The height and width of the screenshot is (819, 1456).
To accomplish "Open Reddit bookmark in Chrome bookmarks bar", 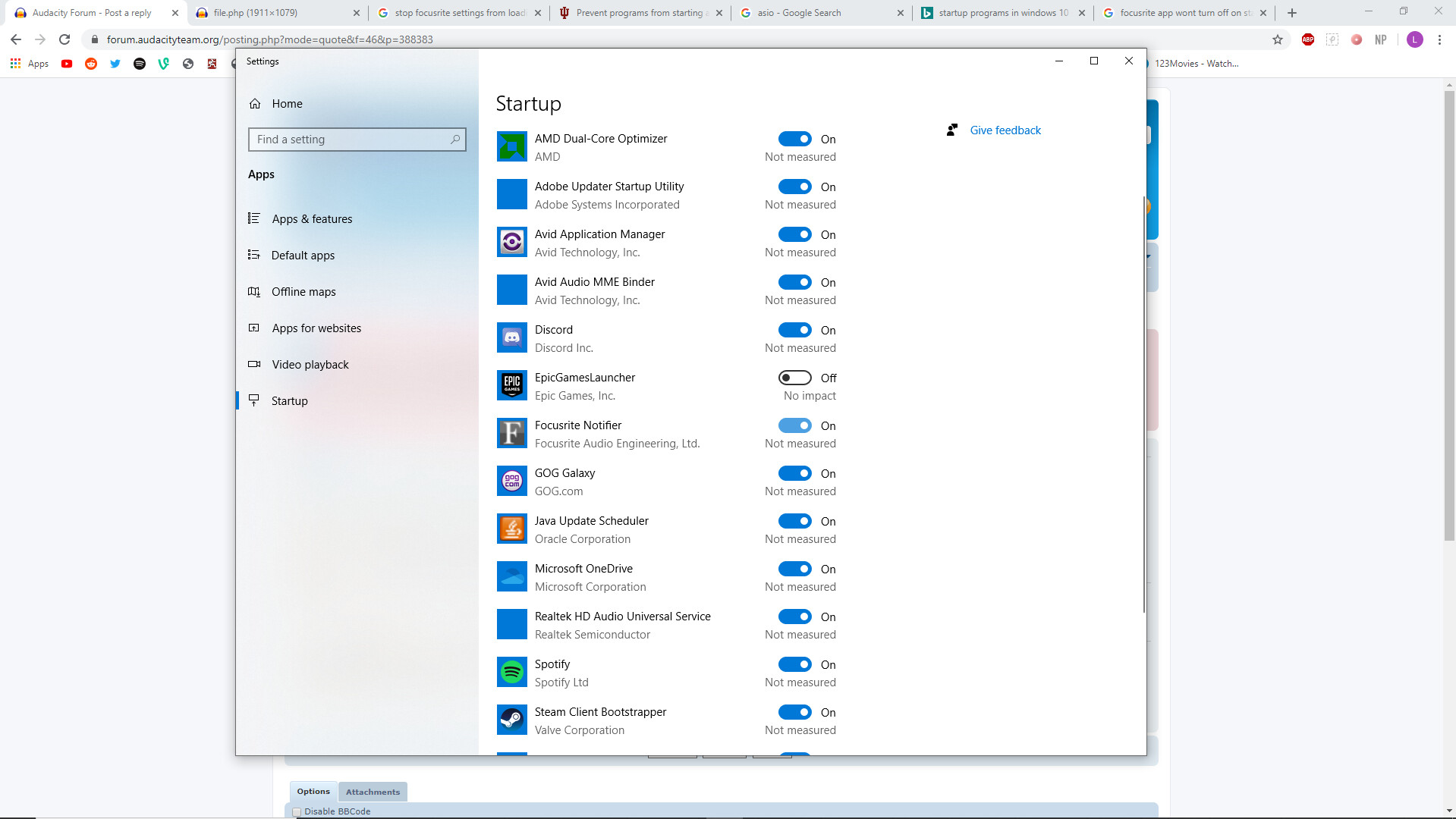I will (x=91, y=64).
